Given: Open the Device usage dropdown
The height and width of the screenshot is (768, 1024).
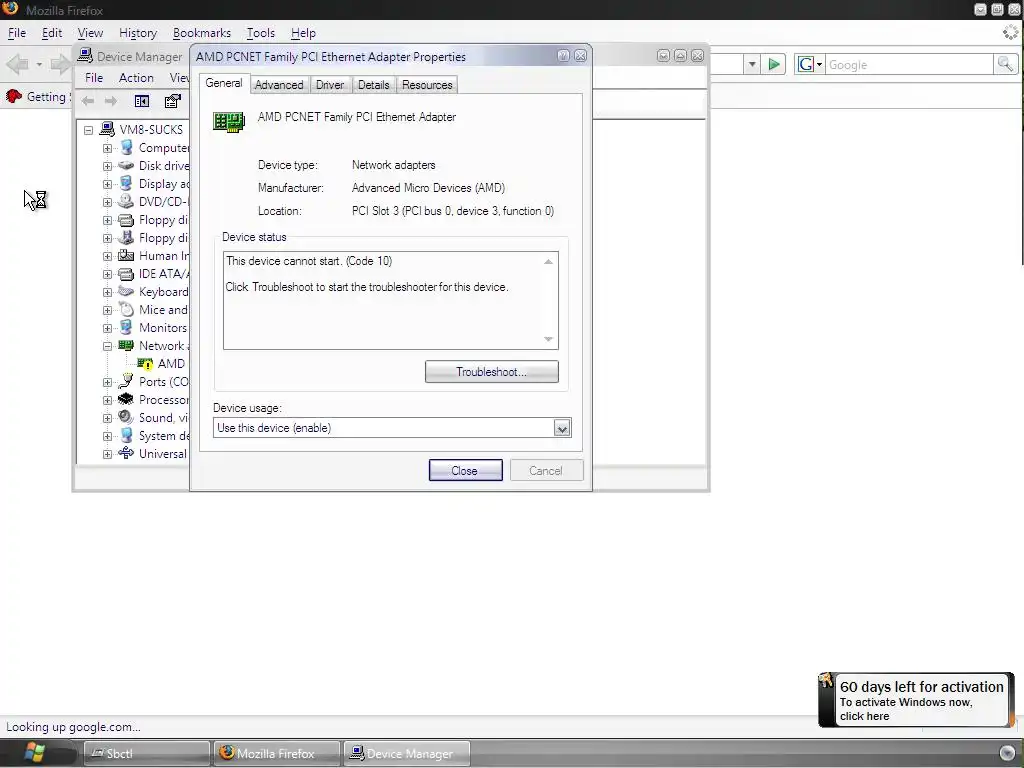Looking at the screenshot, I should [x=562, y=428].
